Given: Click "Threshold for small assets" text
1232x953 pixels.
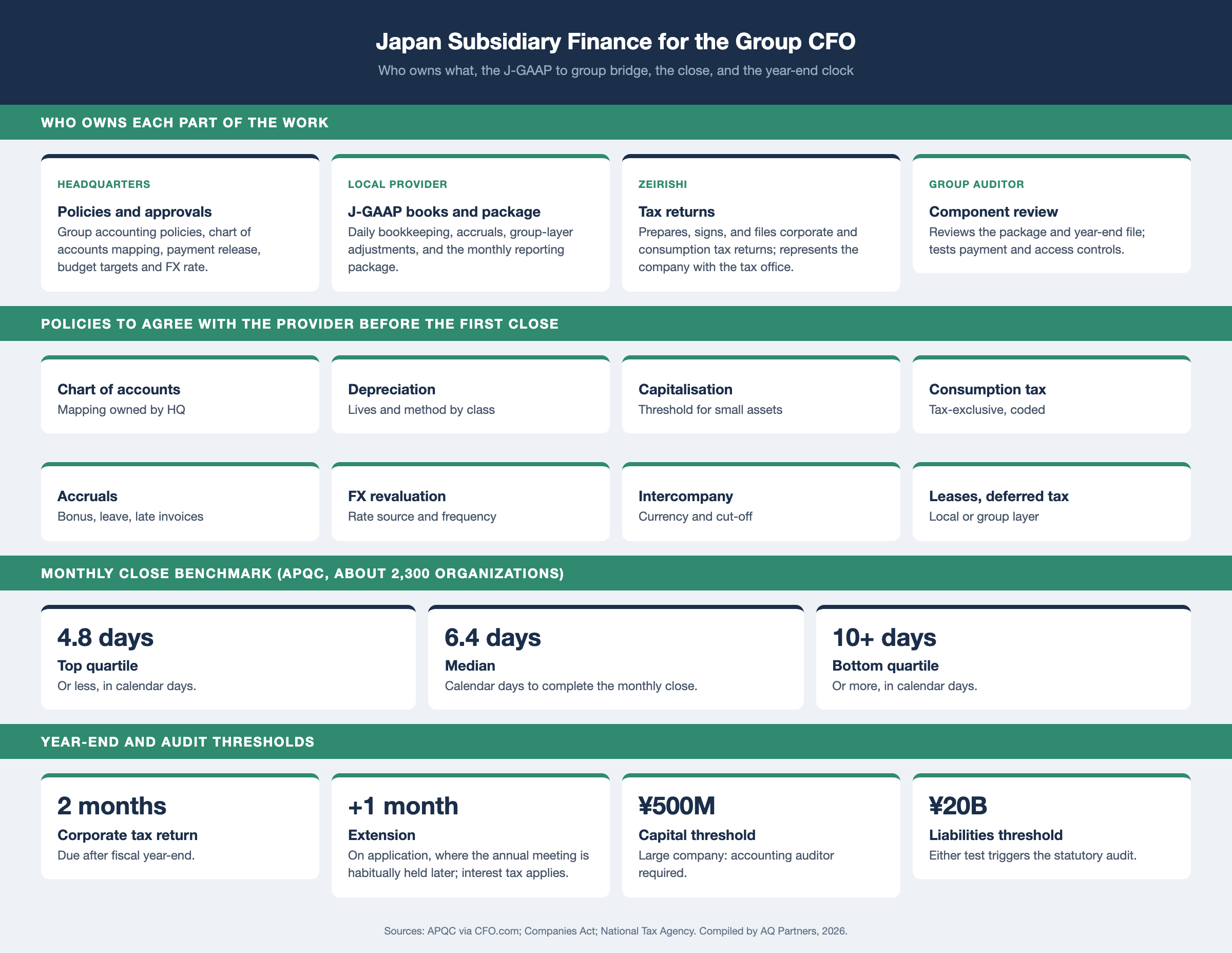Looking at the screenshot, I should point(710,410).
